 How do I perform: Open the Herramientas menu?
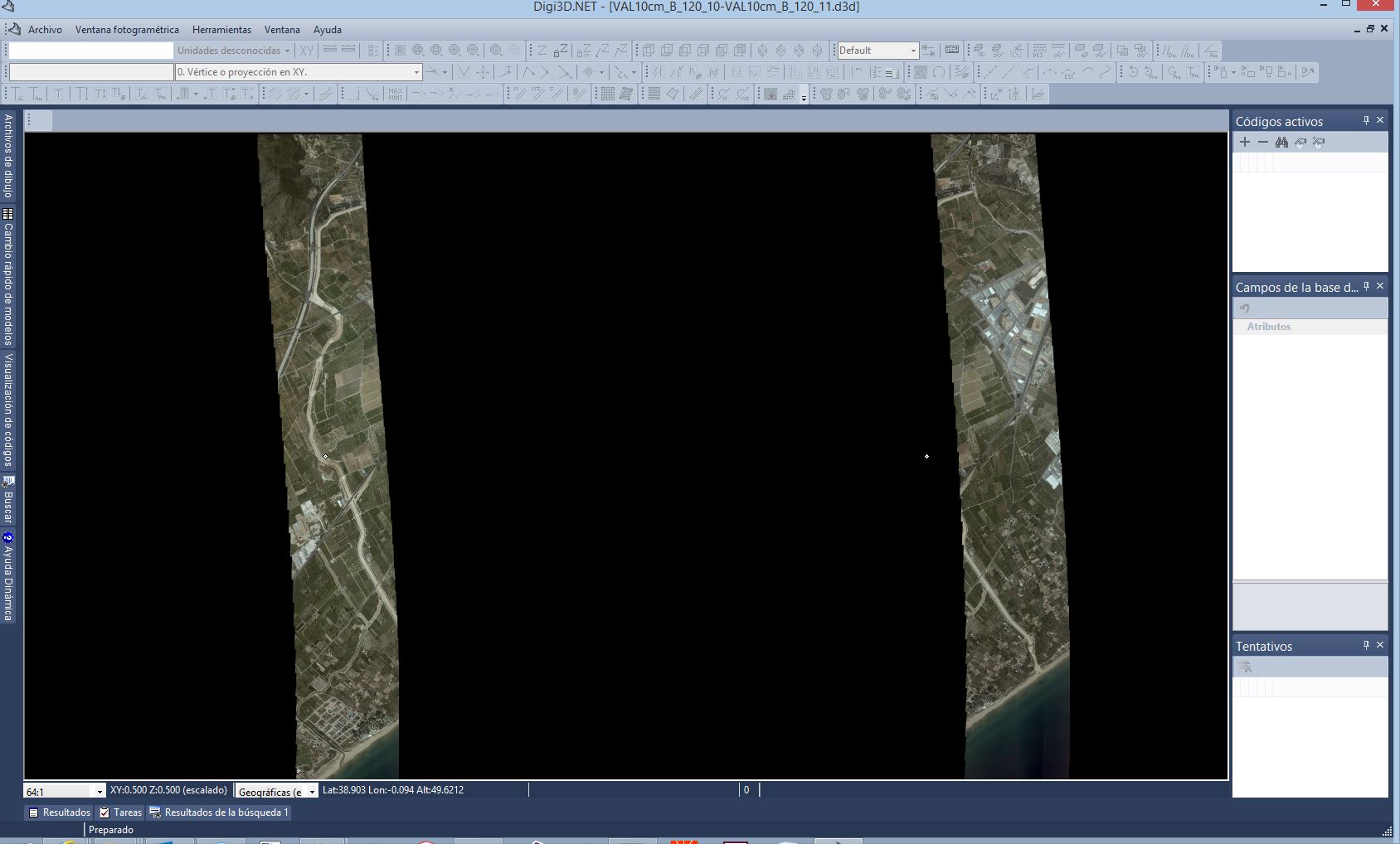tap(221, 30)
